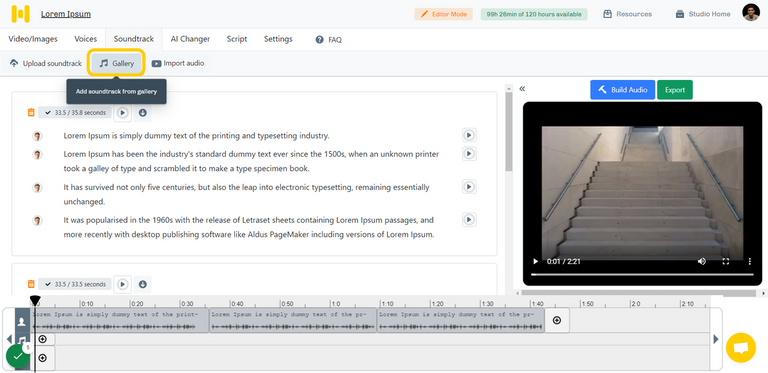Open the AI Changer tab
This screenshot has width=768, height=373.
click(x=190, y=39)
